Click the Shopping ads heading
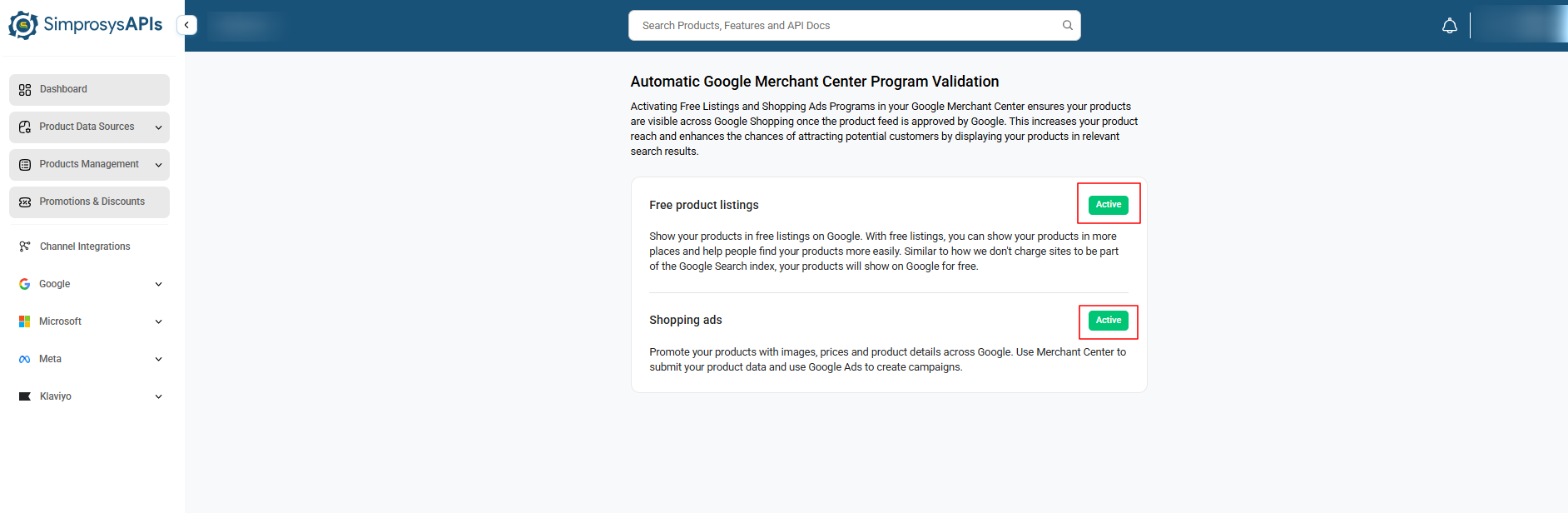Viewport: 1568px width, 513px height. 686,320
